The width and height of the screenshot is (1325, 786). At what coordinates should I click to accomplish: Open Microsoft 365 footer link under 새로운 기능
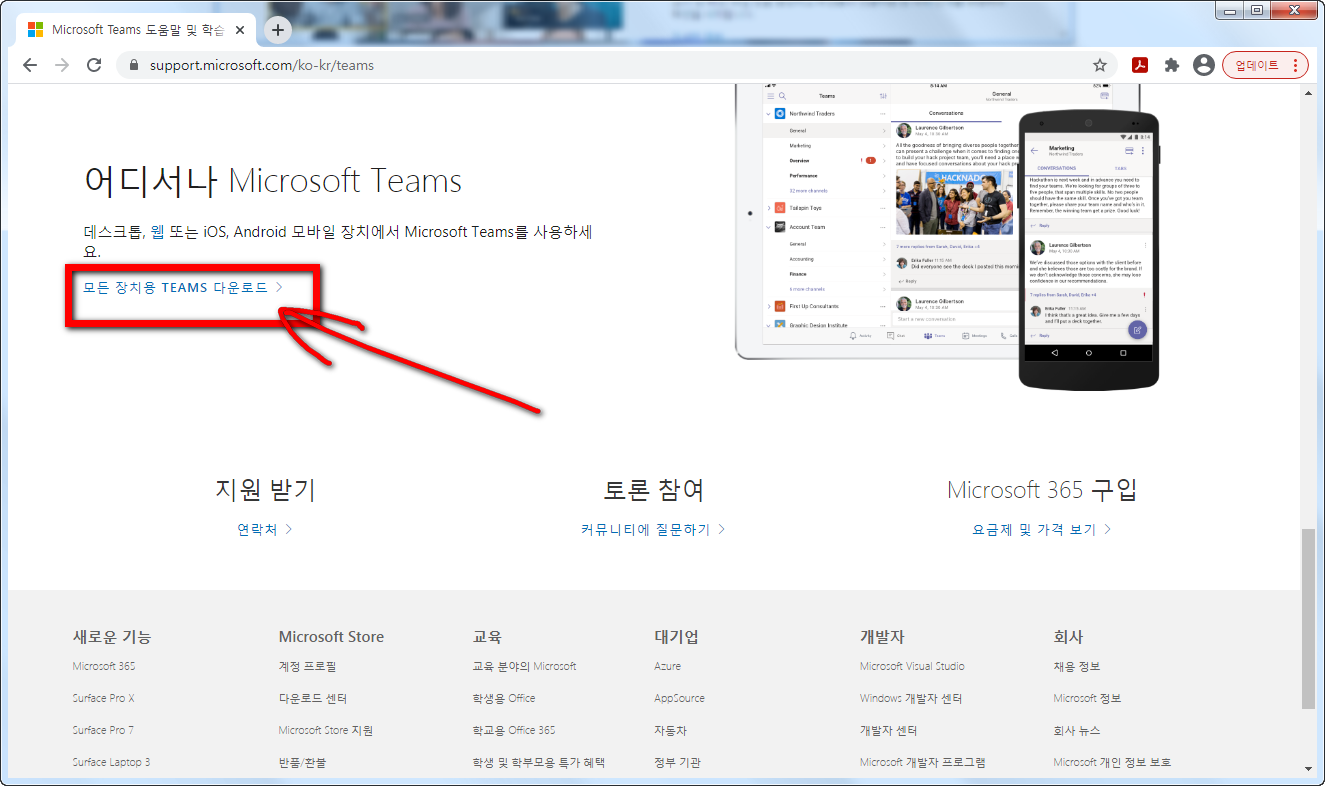pos(104,666)
